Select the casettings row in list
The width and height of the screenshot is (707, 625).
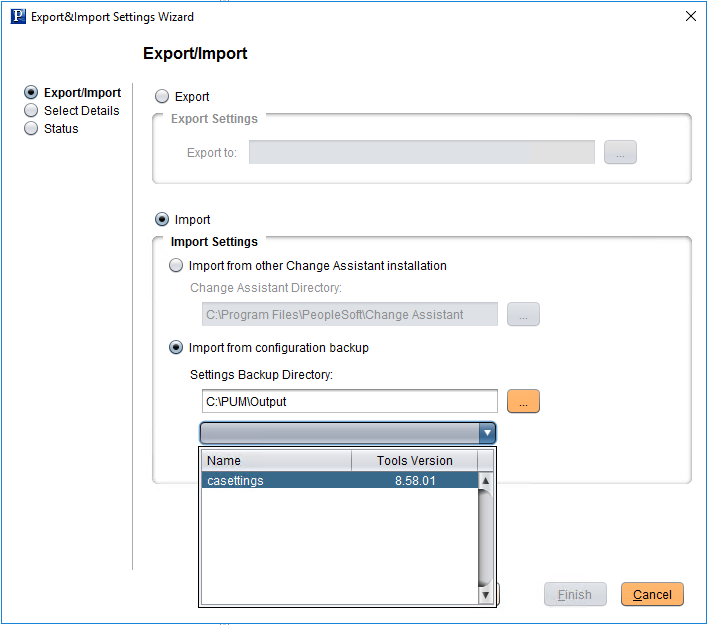tap(340, 480)
